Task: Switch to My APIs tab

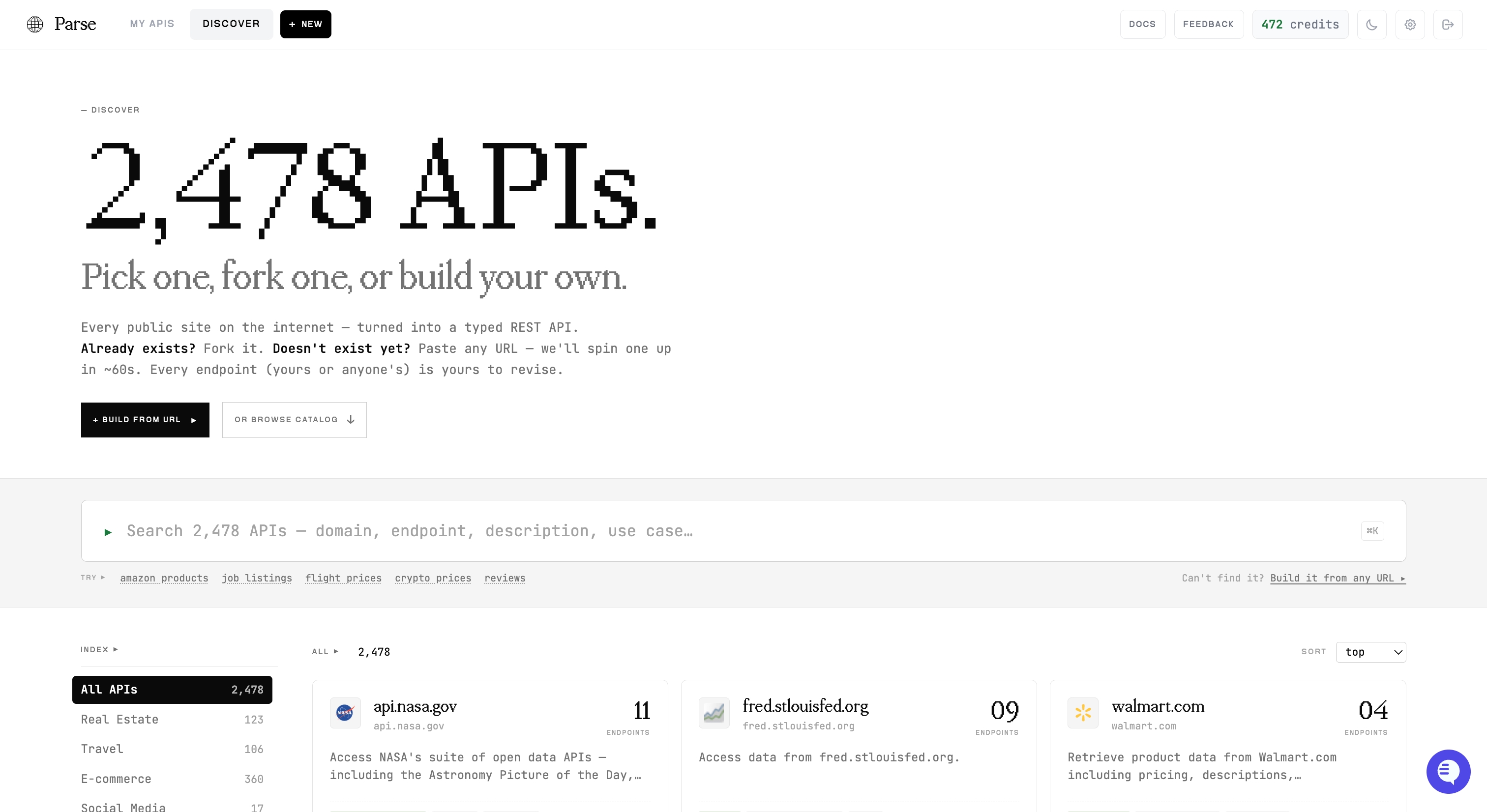Action: tap(152, 24)
